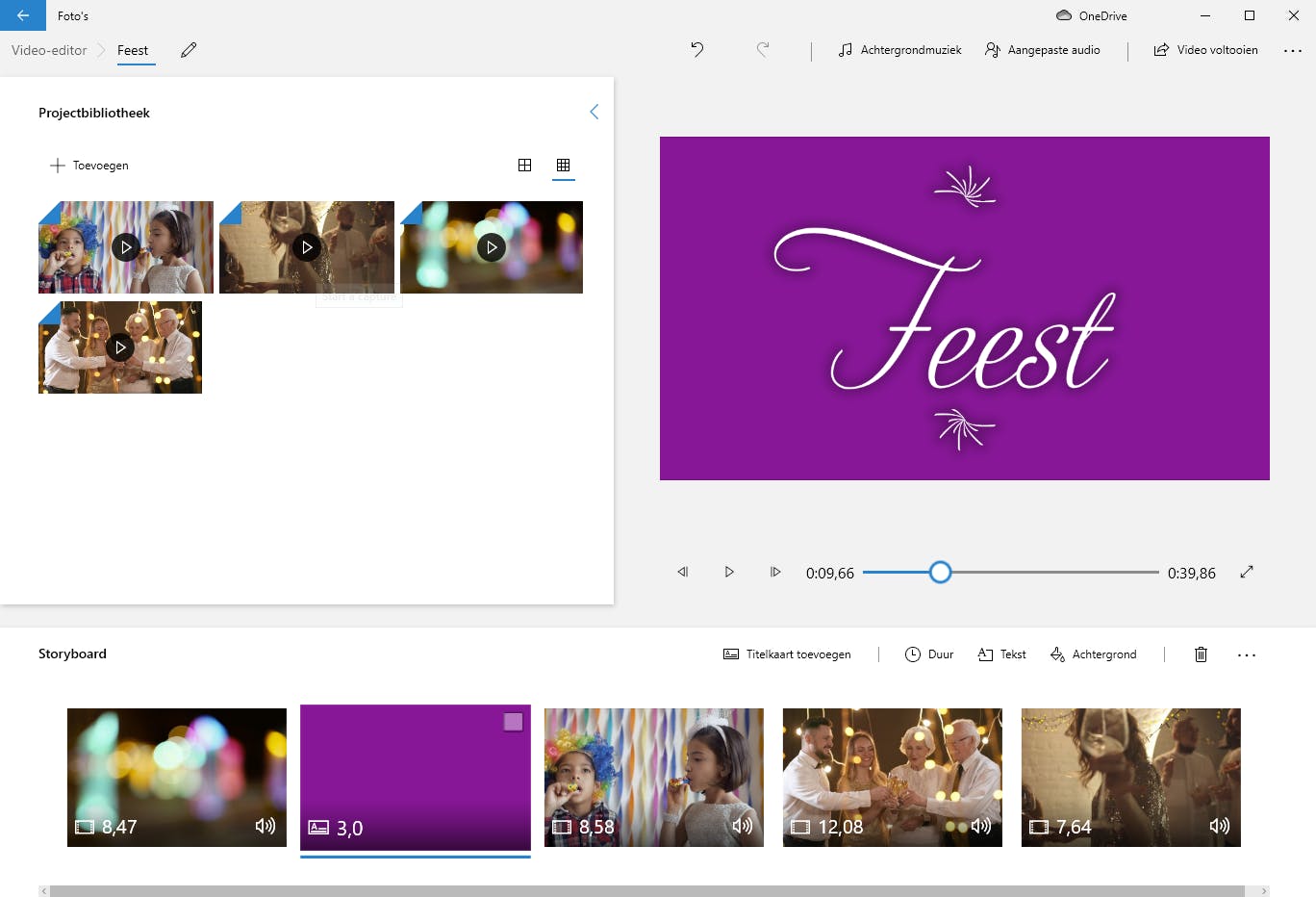The image size is (1316, 897).
Task: Select the 8,58 children storyboard clip
Action: (x=654, y=778)
